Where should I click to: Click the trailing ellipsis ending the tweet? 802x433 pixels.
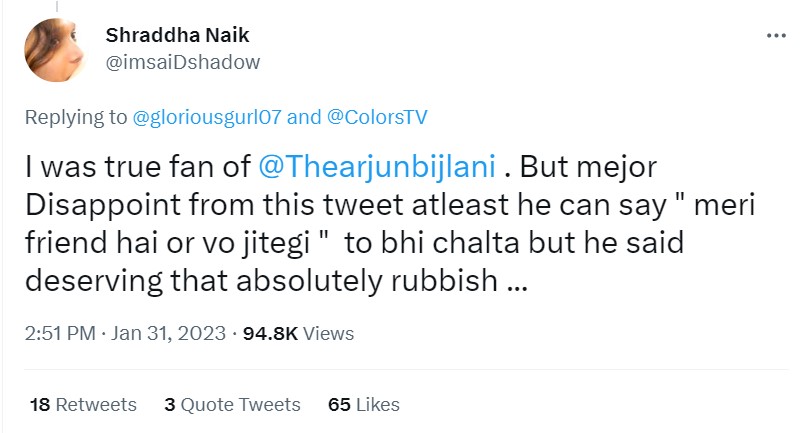pos(516,281)
